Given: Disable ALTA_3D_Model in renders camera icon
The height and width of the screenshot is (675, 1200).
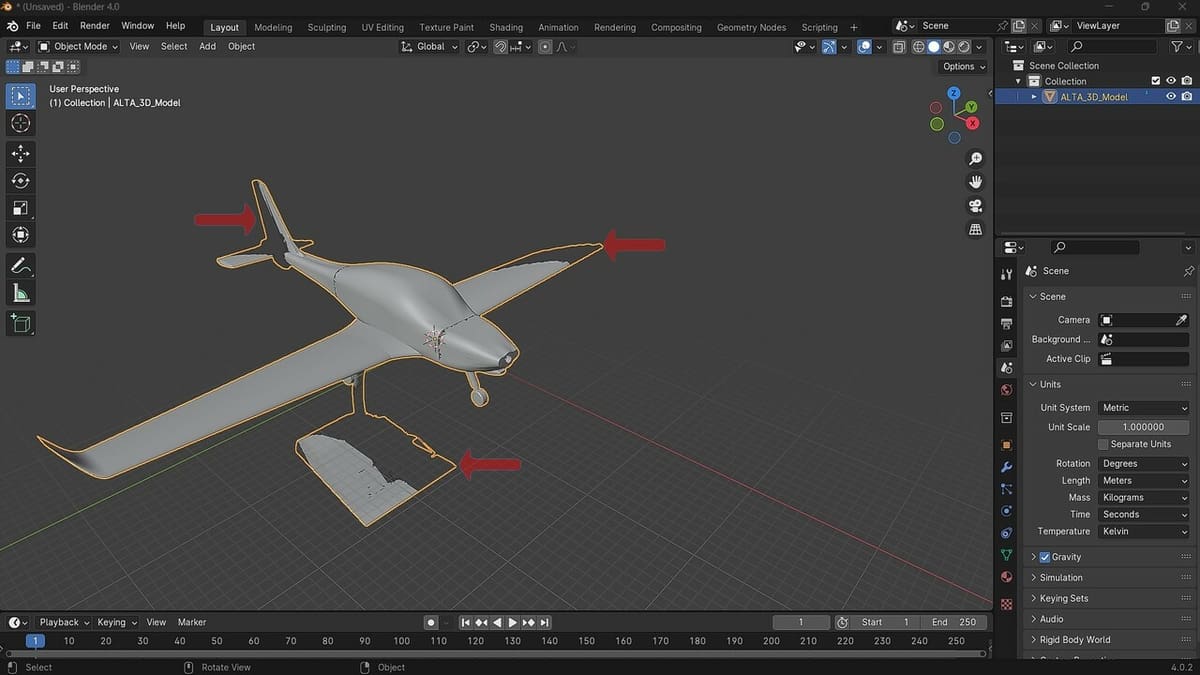Looking at the screenshot, I should pyautogui.click(x=1186, y=97).
